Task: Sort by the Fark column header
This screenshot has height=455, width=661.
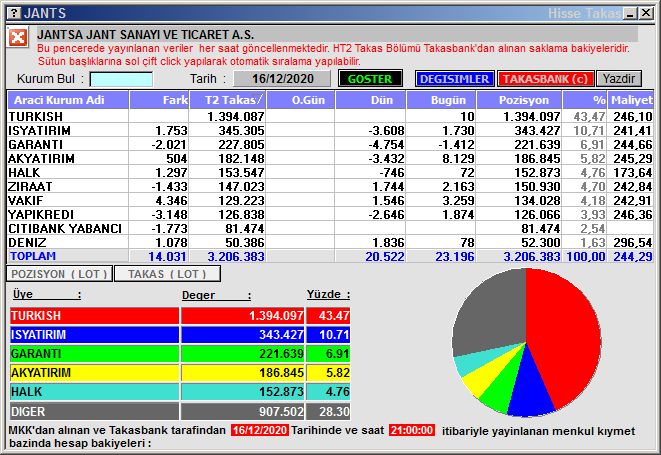Action: coord(159,100)
